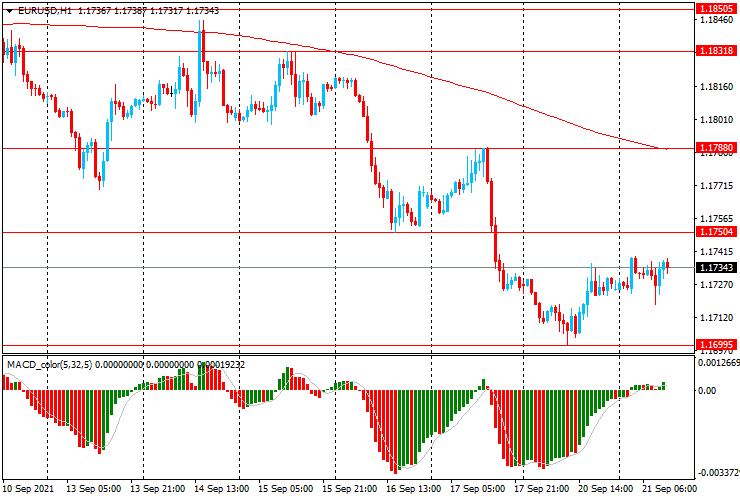Click the 20 Sep 14:00 time label

coord(605,489)
